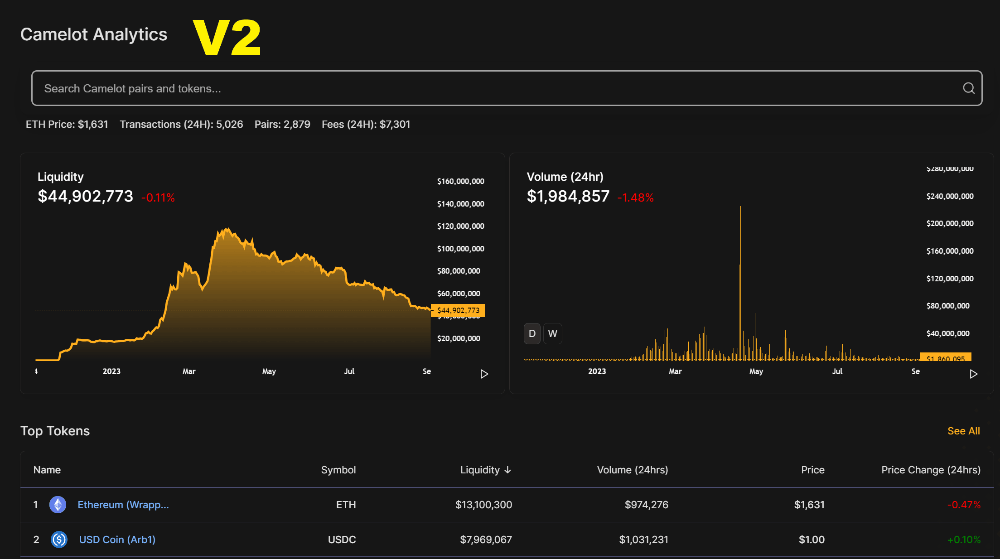
Task: Sort tokens by Volume (24hrs) column
Action: (632, 470)
